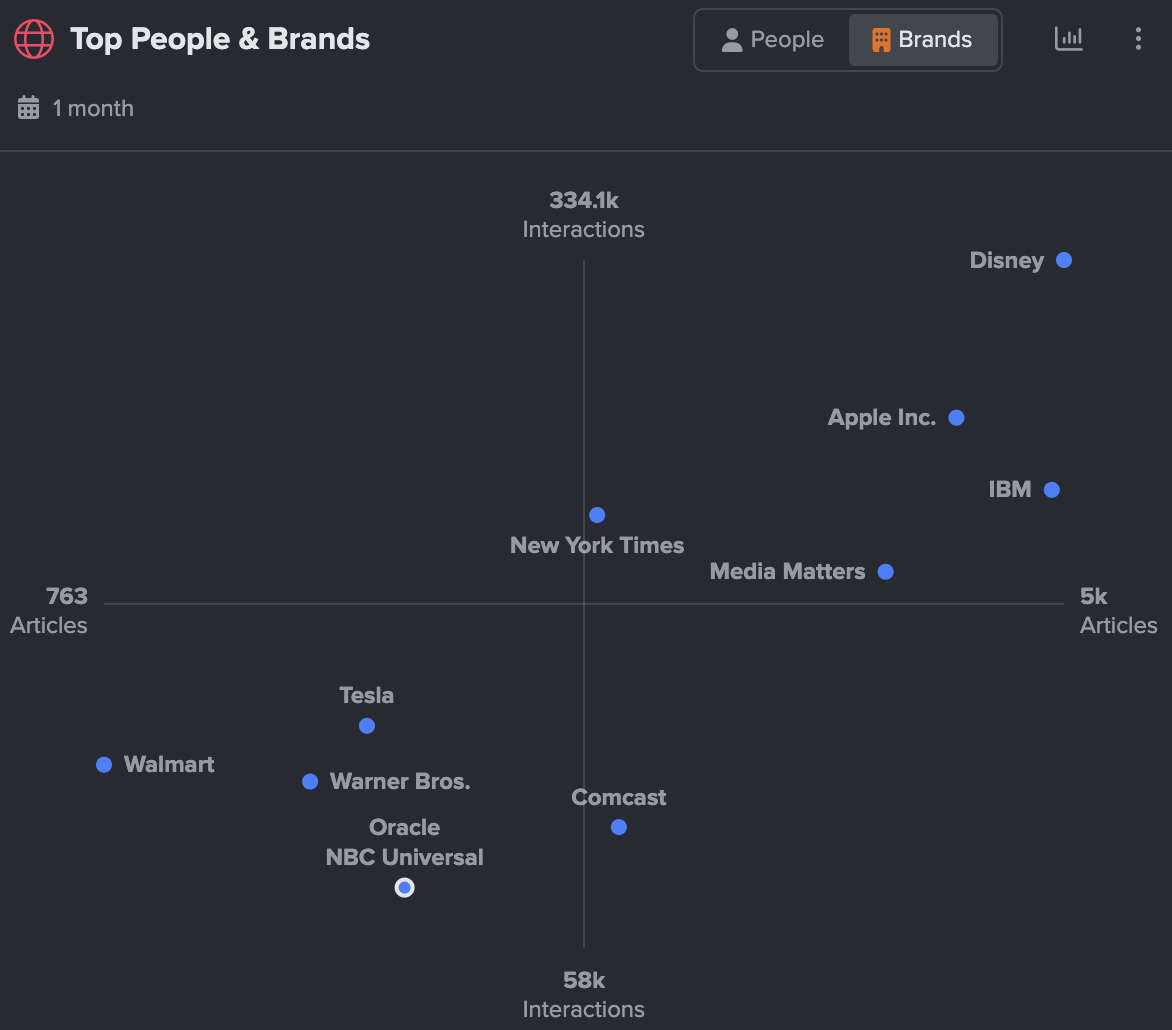
Task: Click the Disney scatter point
Action: pyautogui.click(x=1063, y=260)
